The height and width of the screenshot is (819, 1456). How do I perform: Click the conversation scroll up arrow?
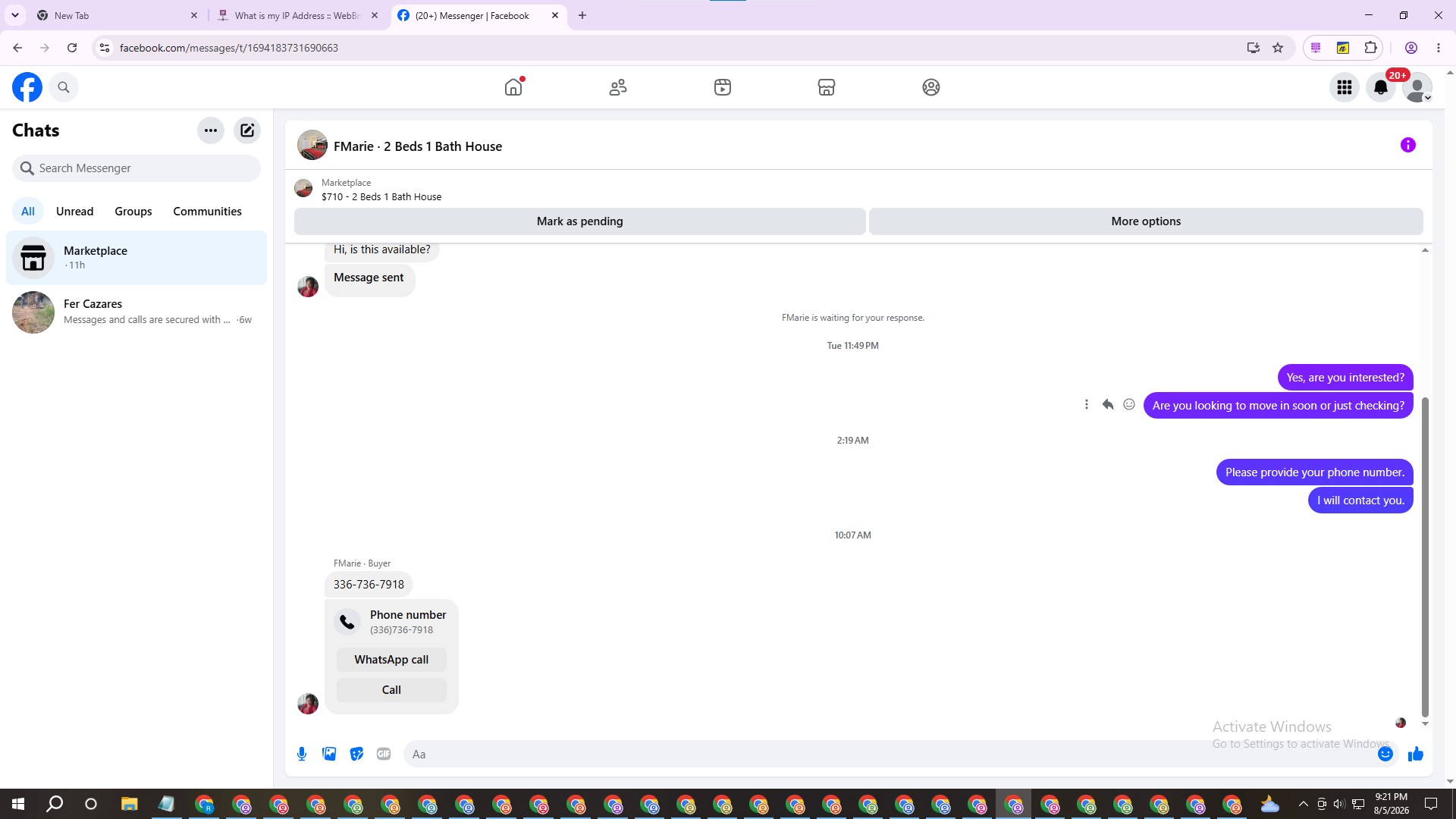pos(1425,250)
